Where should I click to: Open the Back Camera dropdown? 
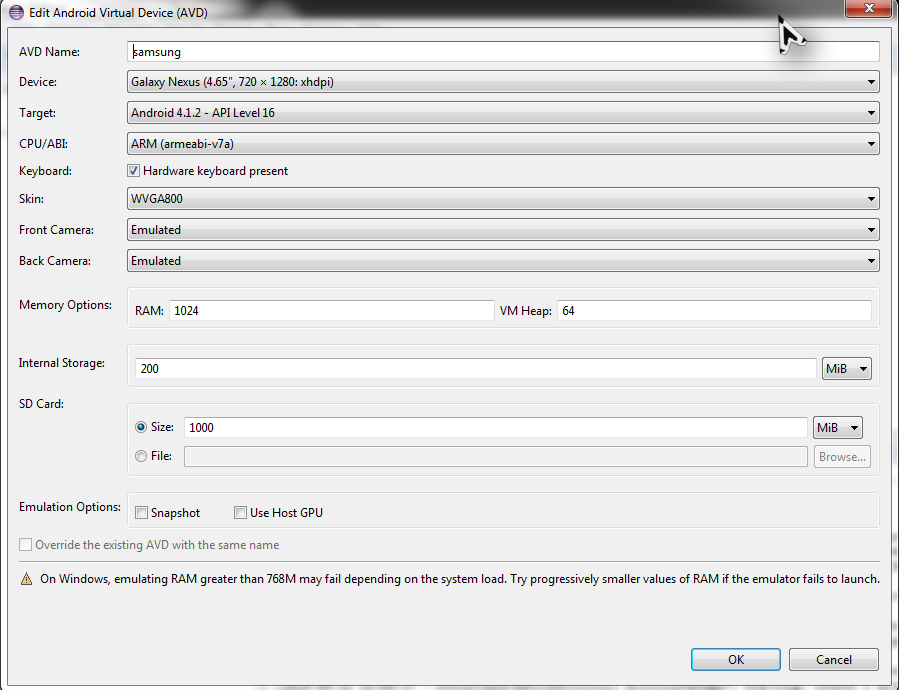click(x=871, y=260)
